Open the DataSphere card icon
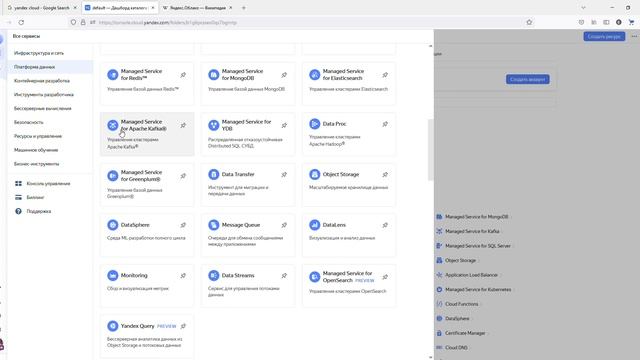640x360 pixels. (112, 225)
